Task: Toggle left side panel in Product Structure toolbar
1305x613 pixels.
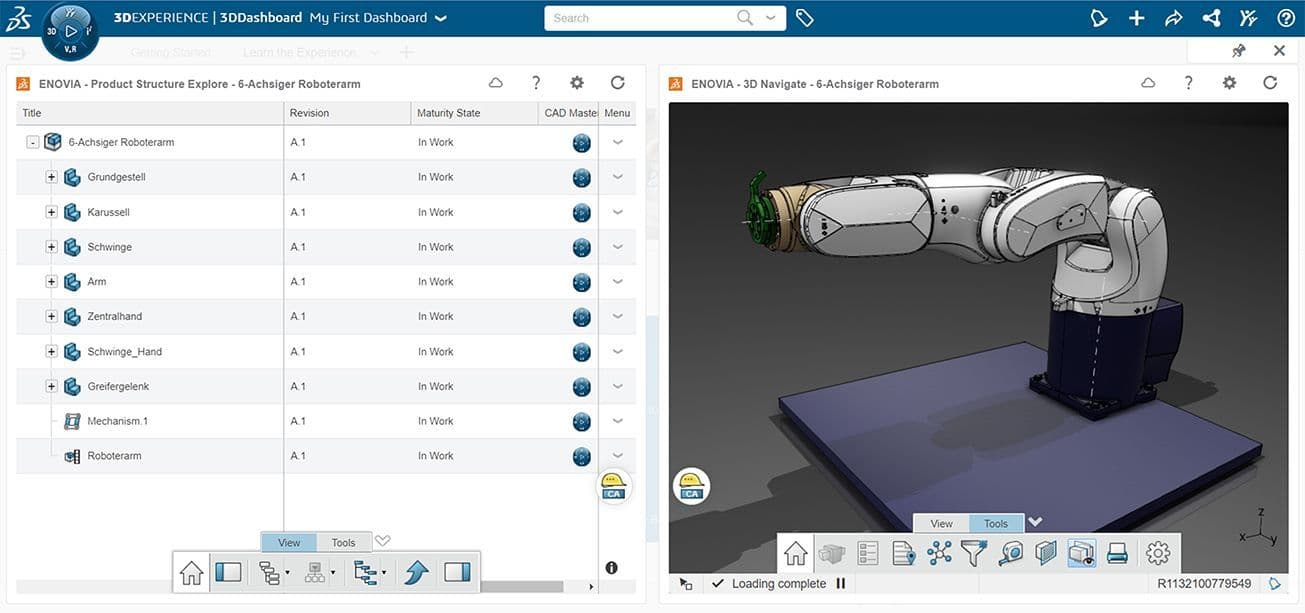Action: click(228, 572)
